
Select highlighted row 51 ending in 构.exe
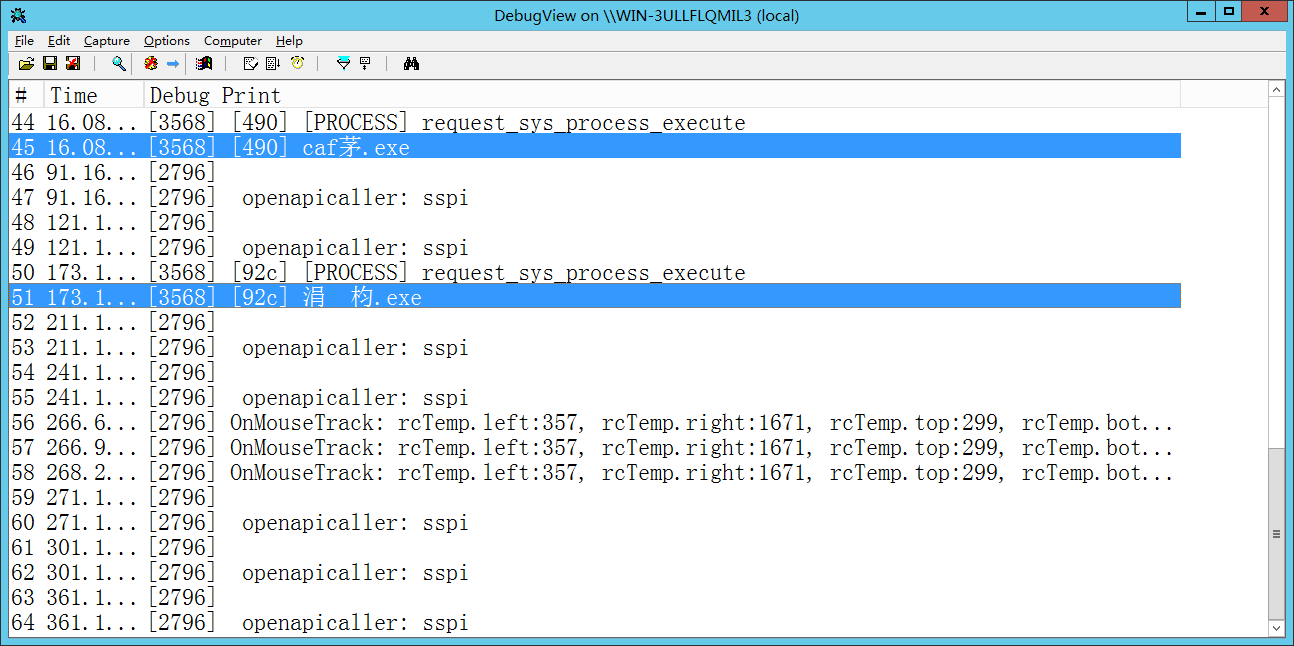[595, 297]
